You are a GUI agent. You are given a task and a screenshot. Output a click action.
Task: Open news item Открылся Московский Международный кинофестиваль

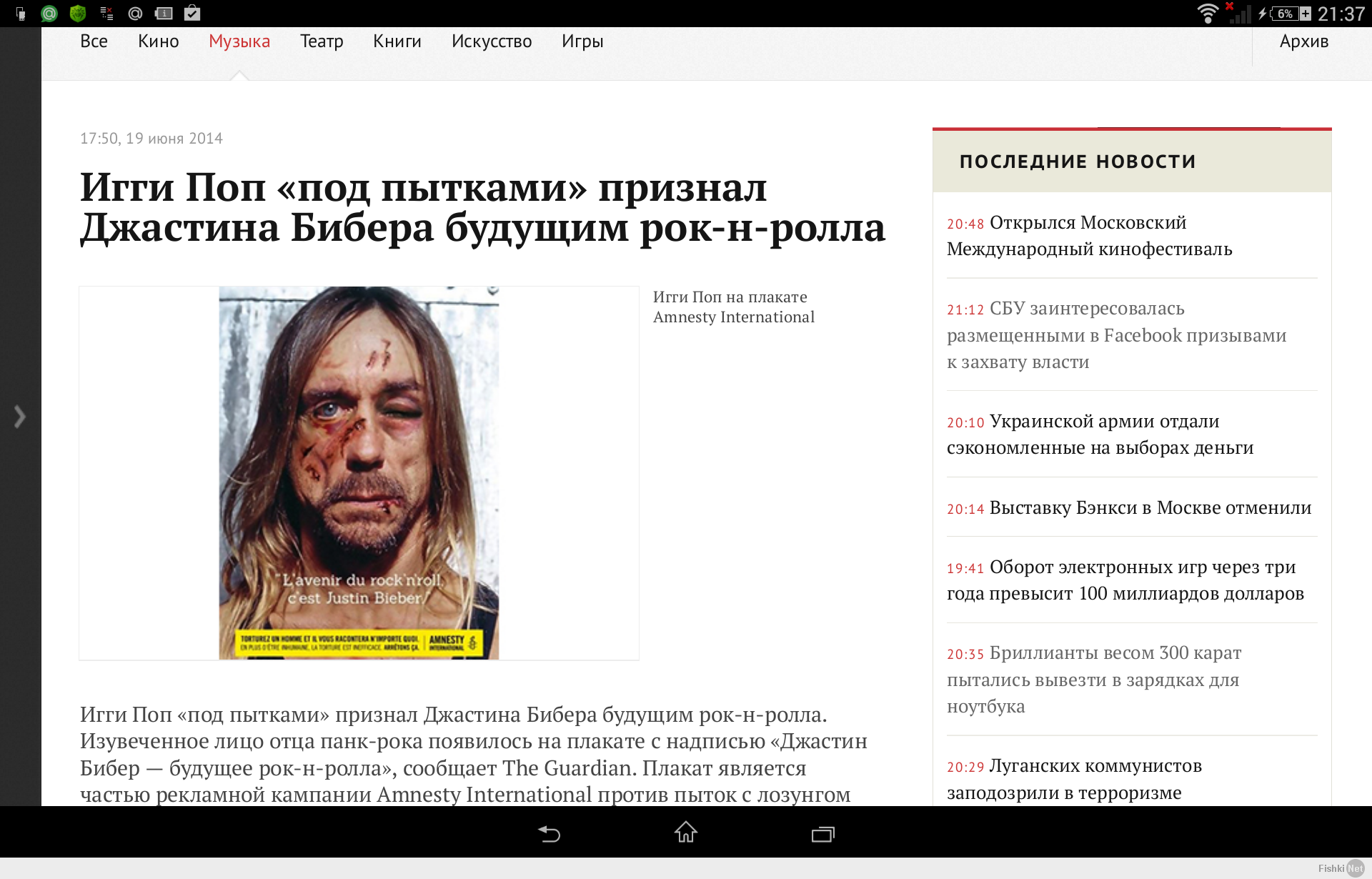tap(1090, 236)
